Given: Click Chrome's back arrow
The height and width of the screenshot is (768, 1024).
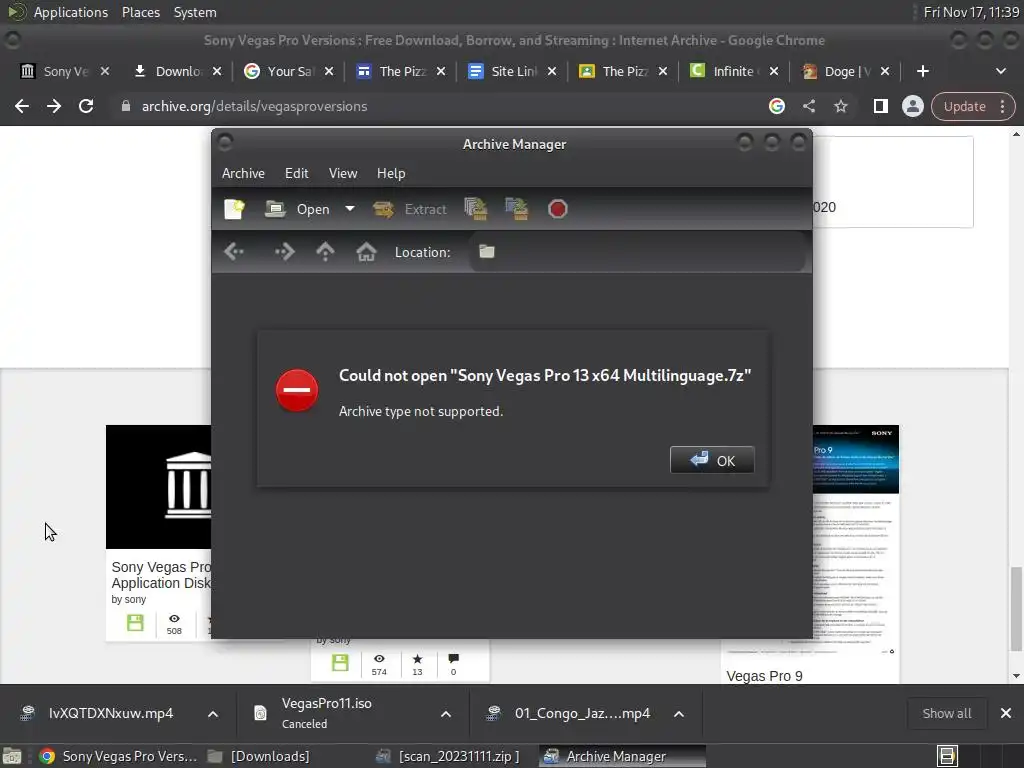Looking at the screenshot, I should (x=22, y=106).
